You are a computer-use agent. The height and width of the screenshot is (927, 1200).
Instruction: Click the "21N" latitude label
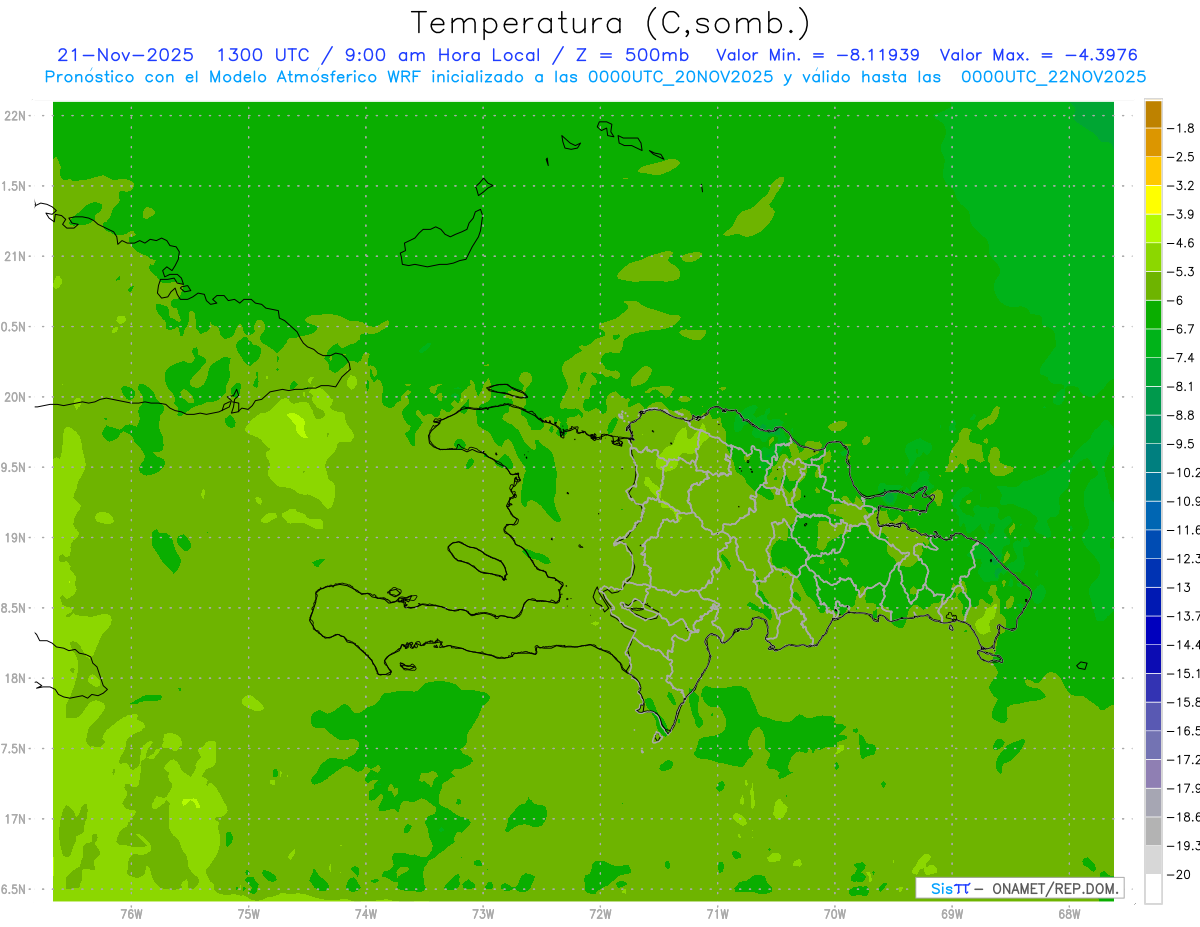click(x=16, y=256)
